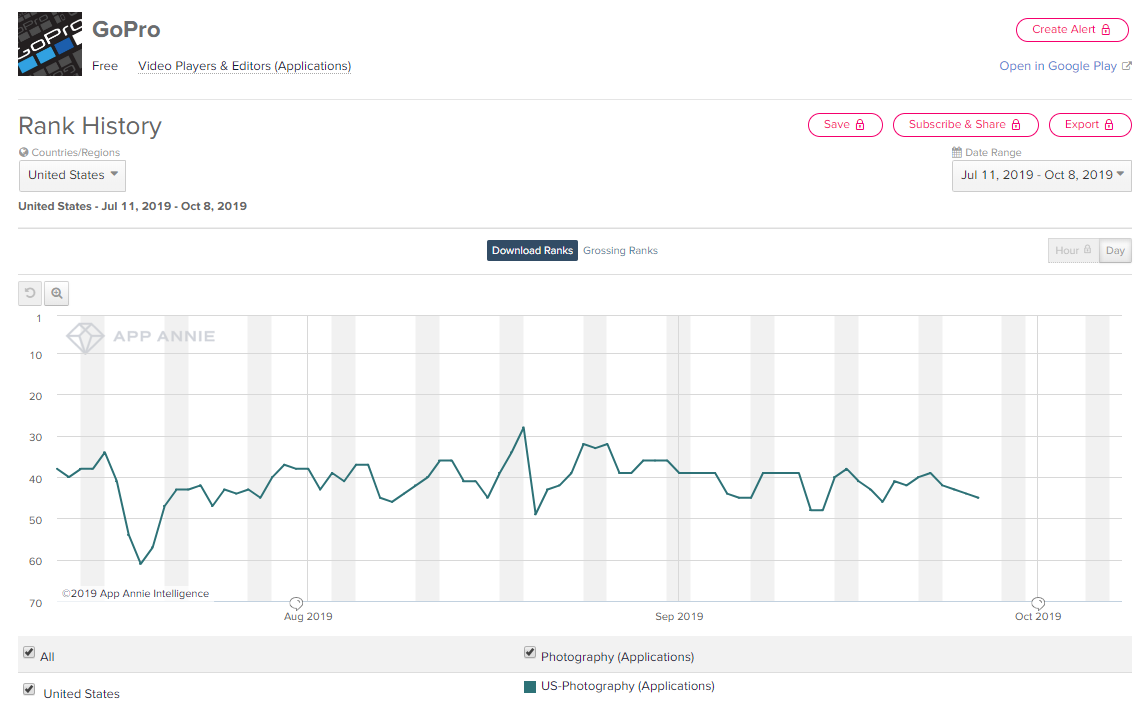Viewport: 1146px width, 705px height.
Task: Open the Video Players & Editors category link
Action: tap(244, 66)
